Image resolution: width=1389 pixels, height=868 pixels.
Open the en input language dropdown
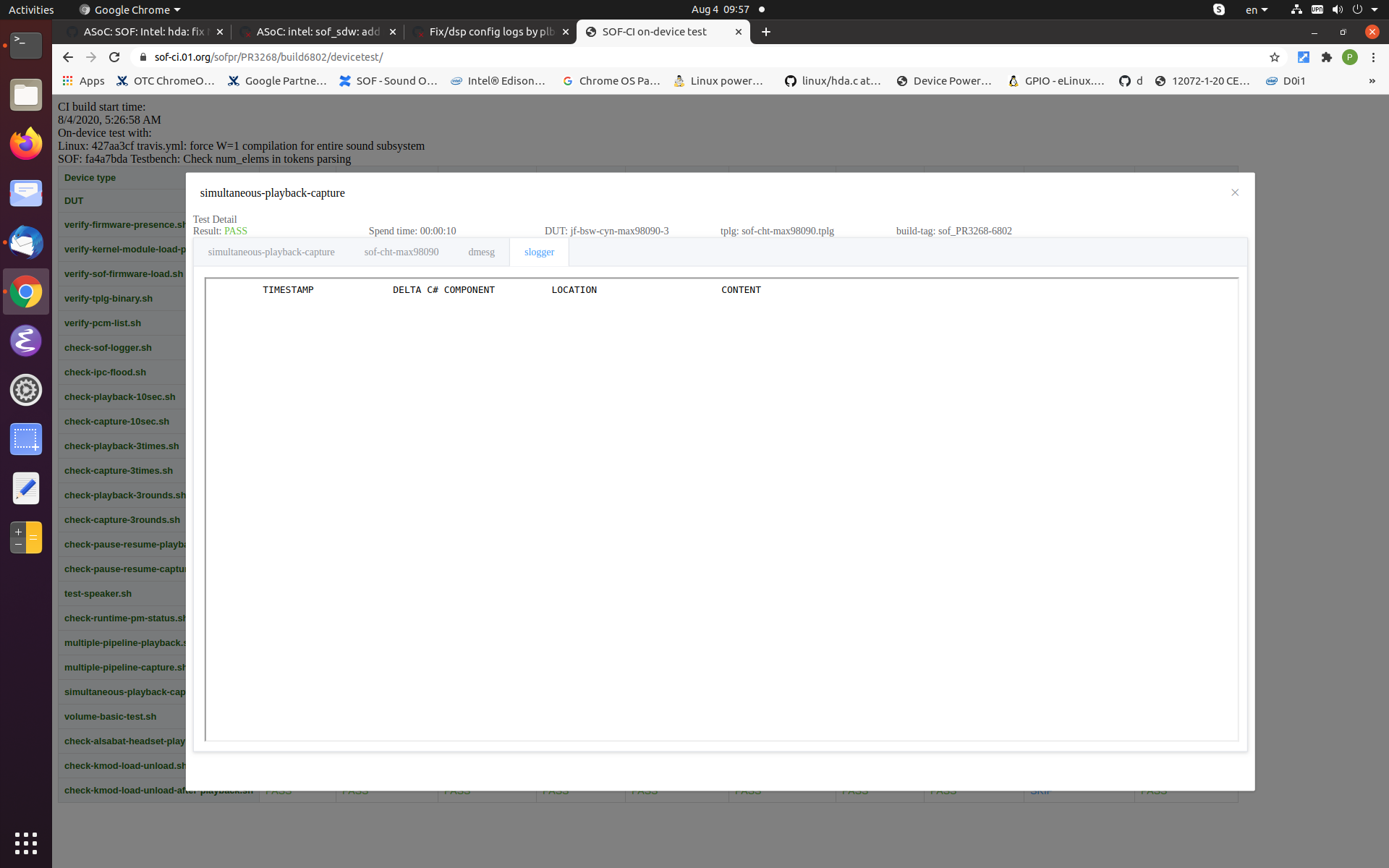tap(1257, 9)
